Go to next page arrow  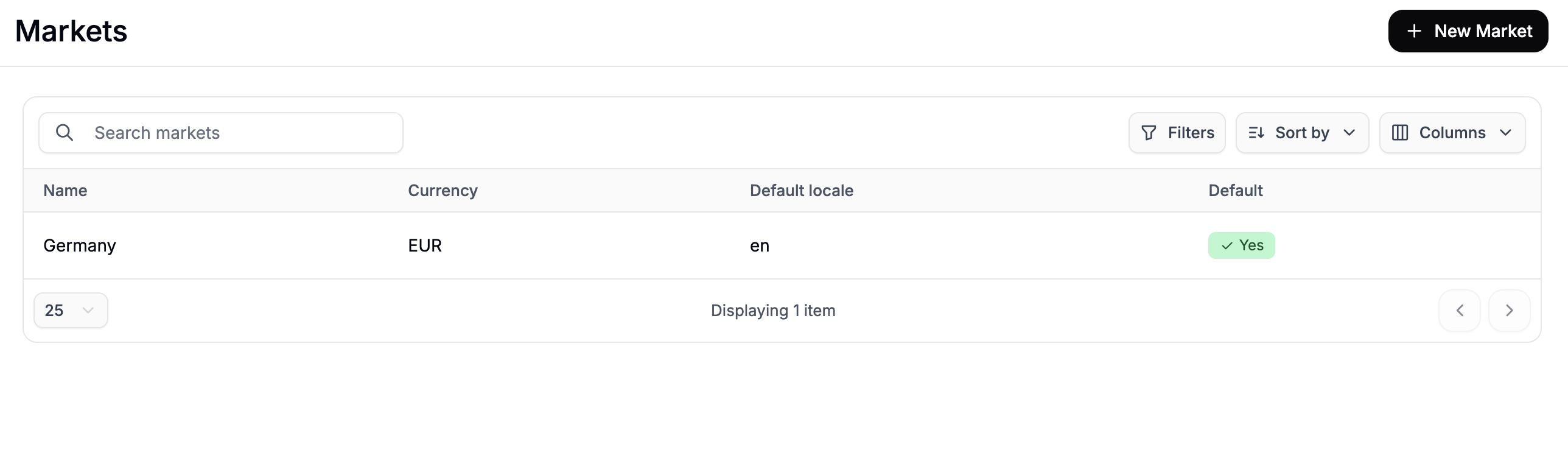(x=1510, y=311)
